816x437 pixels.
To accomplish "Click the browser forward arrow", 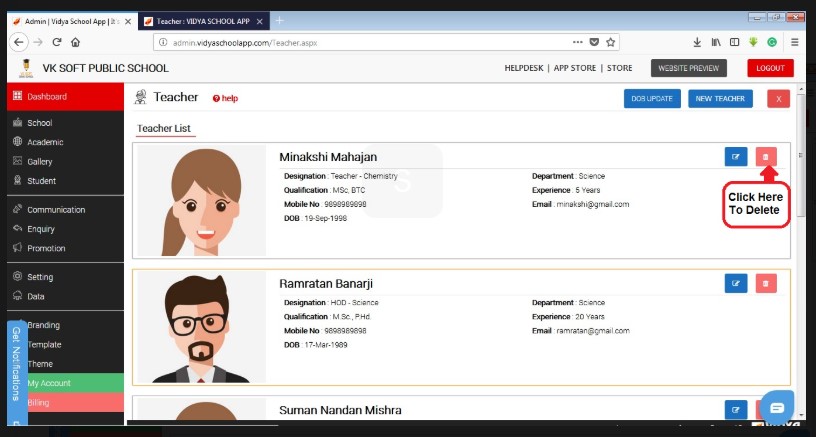I will pos(38,42).
